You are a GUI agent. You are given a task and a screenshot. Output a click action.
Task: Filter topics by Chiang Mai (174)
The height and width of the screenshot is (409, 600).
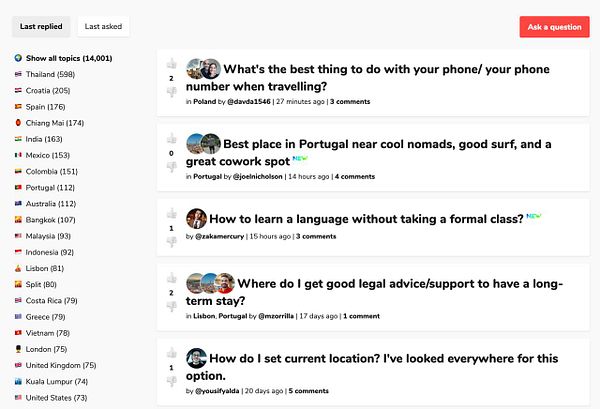[x=54, y=123]
